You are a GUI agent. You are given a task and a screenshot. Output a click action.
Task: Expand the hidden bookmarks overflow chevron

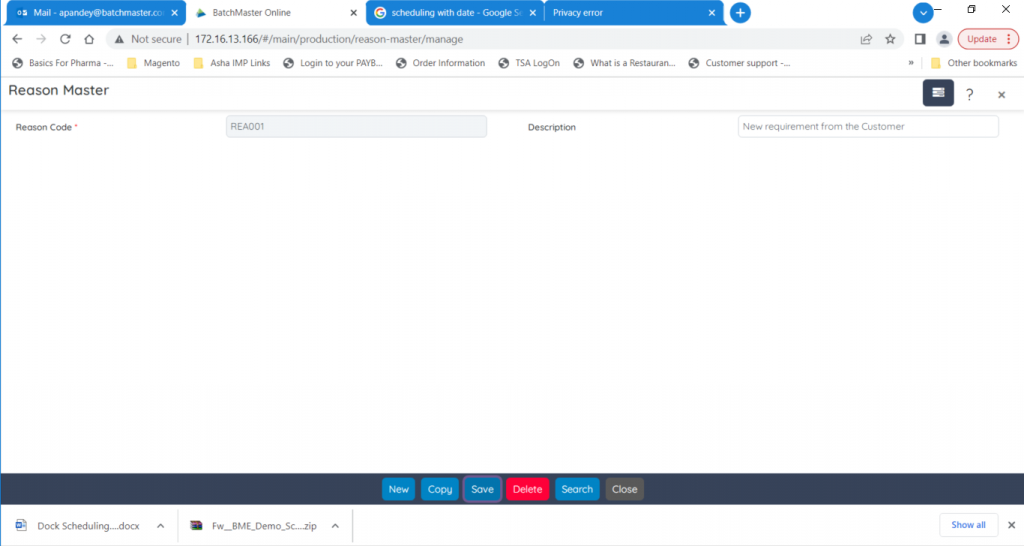point(911,63)
